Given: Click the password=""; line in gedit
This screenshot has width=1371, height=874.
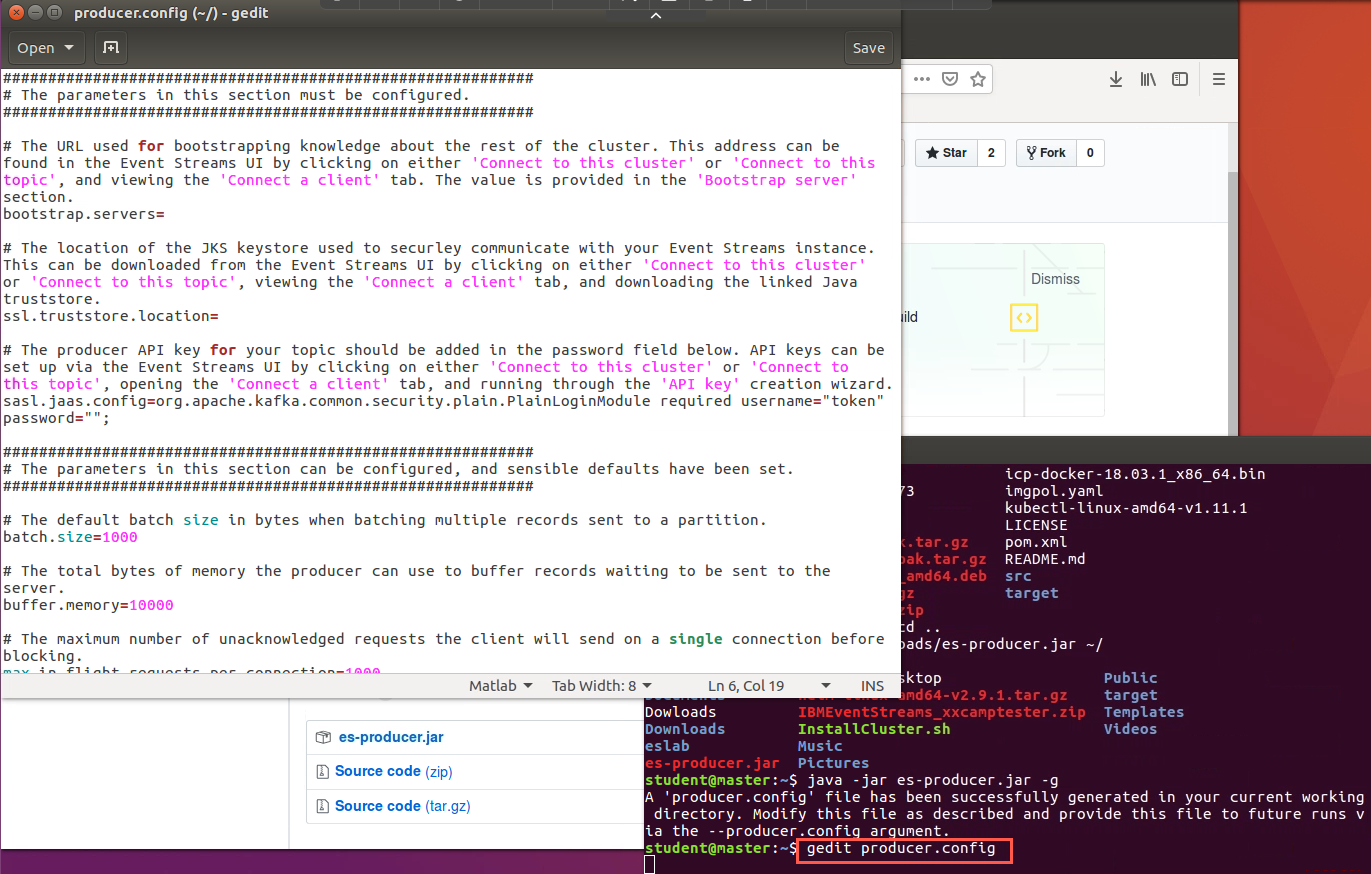Looking at the screenshot, I should point(57,418).
